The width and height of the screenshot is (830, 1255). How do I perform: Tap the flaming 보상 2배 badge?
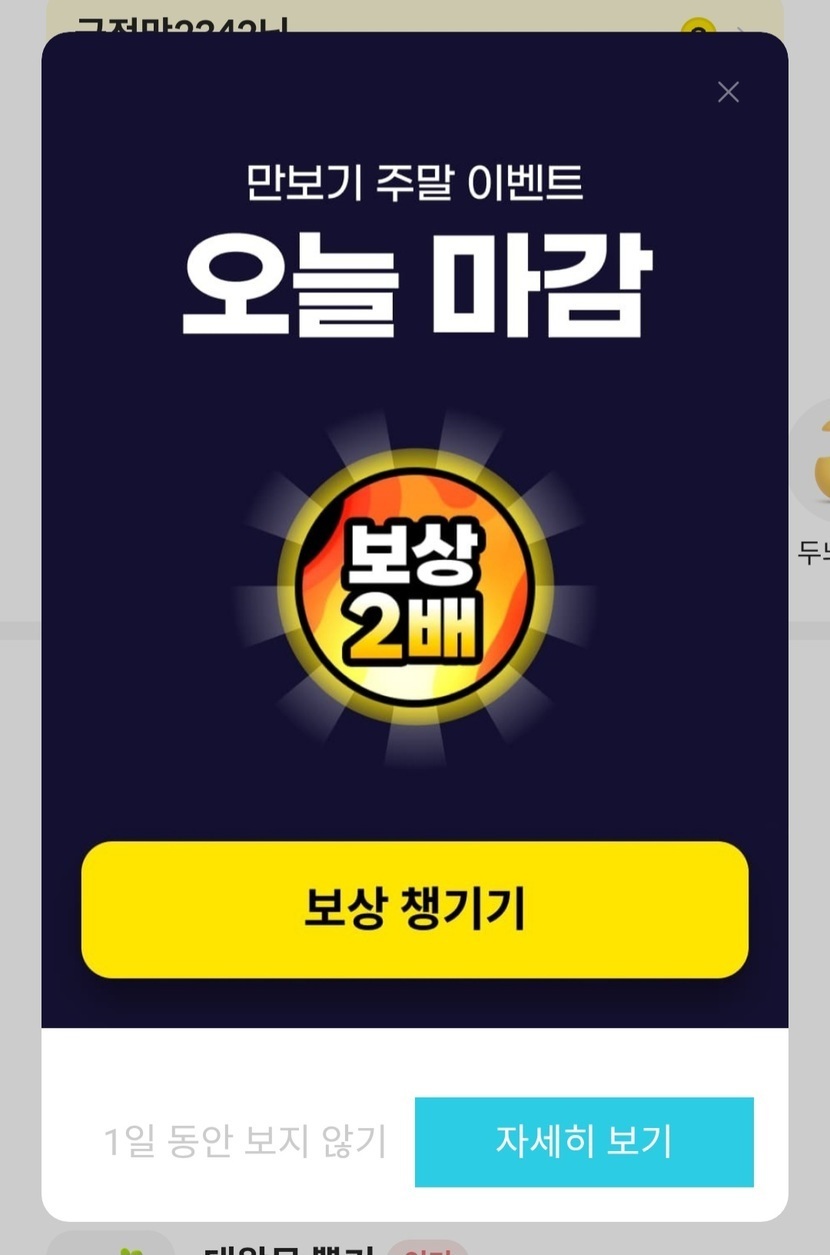pos(414,590)
